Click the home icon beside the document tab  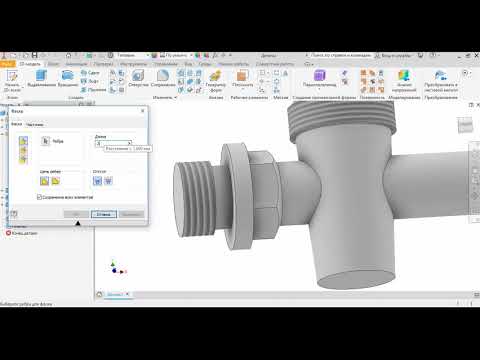point(99,294)
